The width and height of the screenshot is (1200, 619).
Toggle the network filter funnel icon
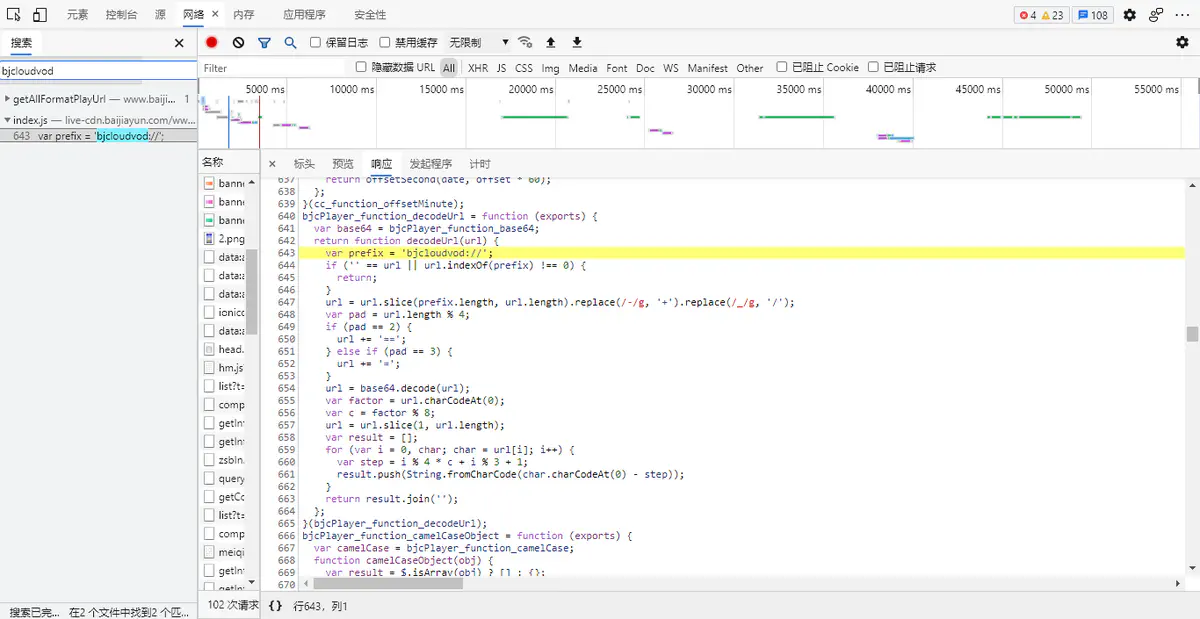(264, 43)
